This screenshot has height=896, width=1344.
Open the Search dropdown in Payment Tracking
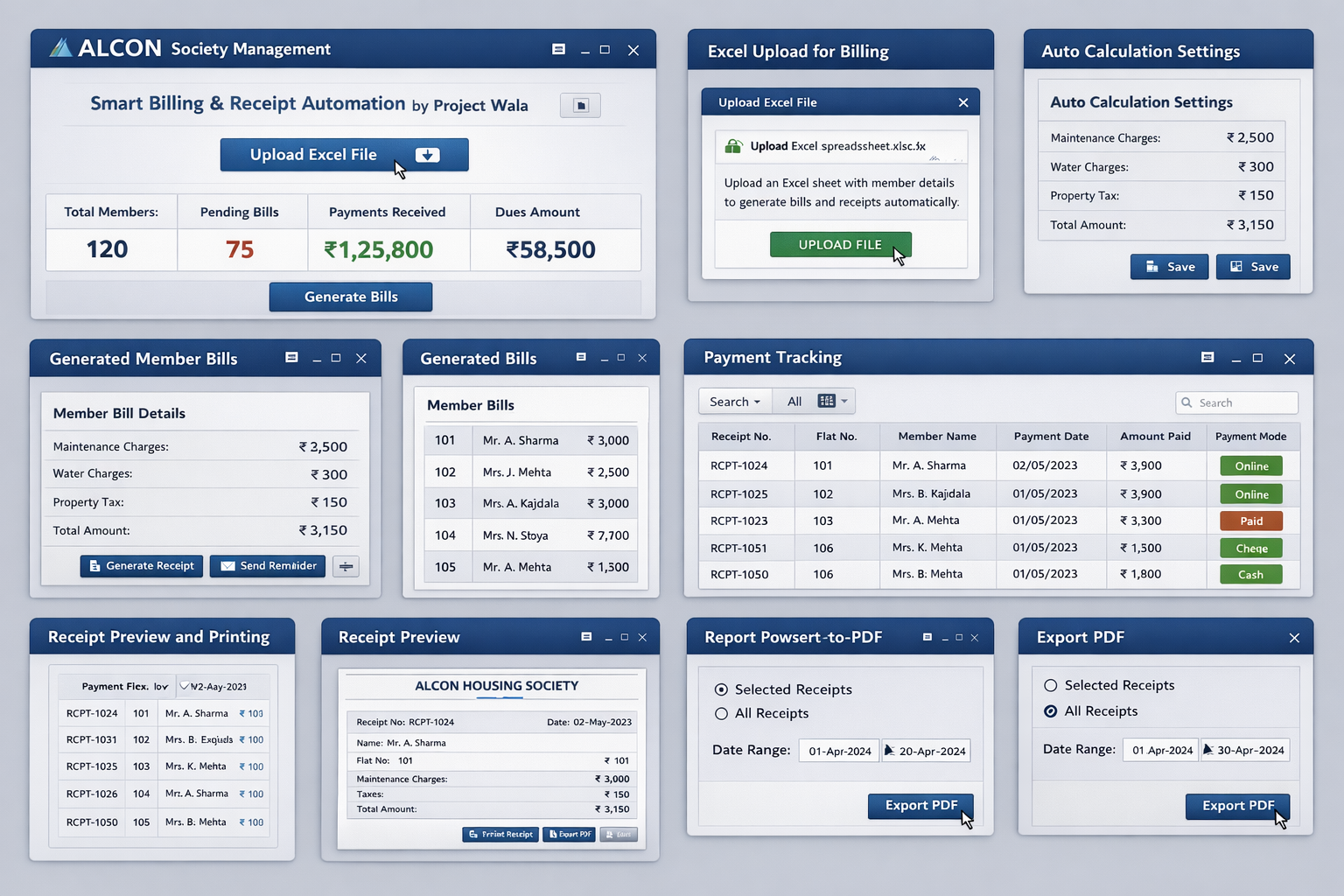click(x=735, y=401)
